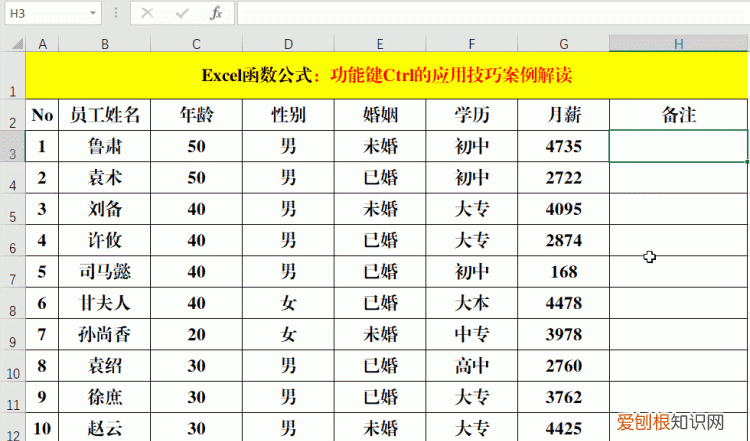750x441 pixels.
Task: Select column H header
Action: [x=679, y=44]
